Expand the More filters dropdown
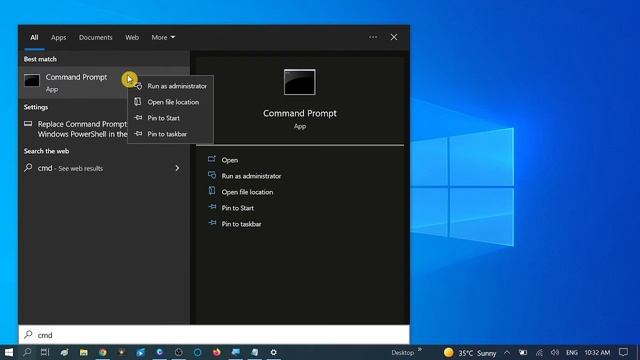 coord(163,37)
